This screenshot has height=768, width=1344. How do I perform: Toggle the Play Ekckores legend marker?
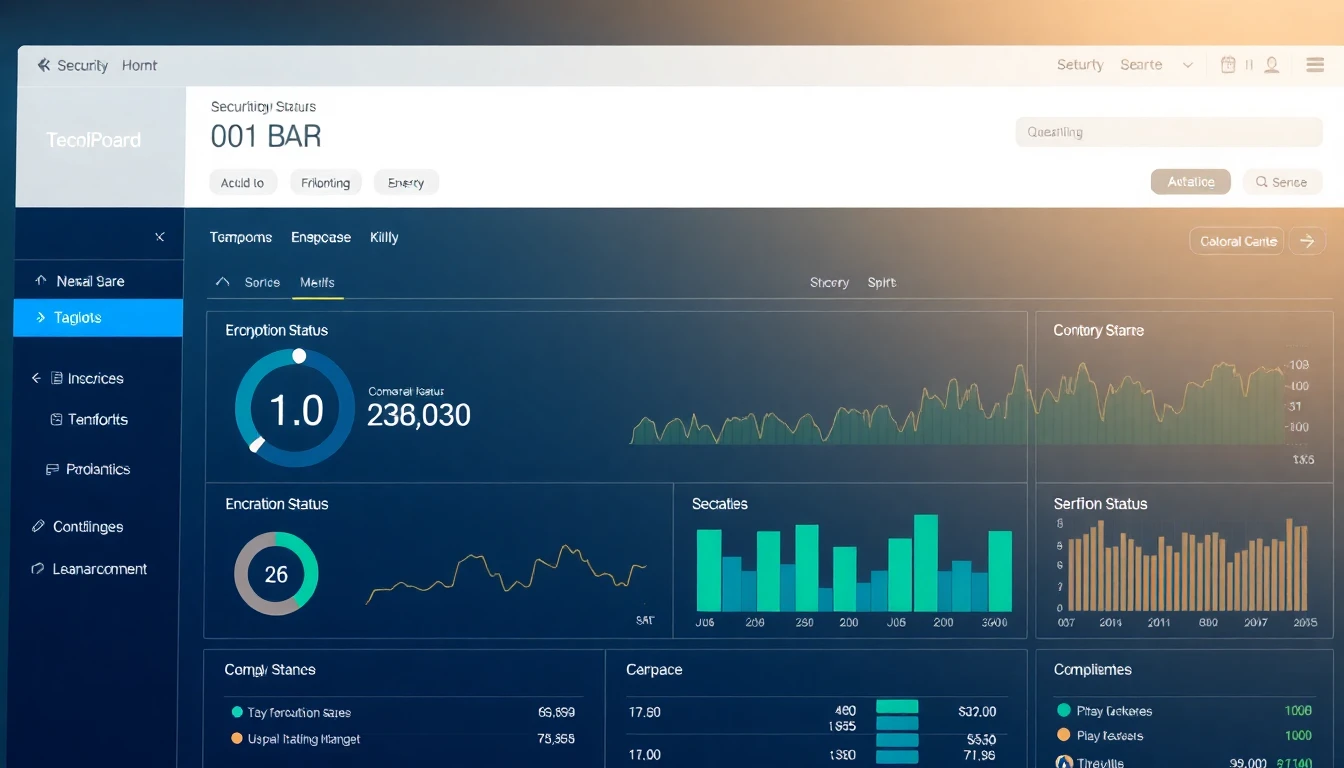tap(1063, 710)
